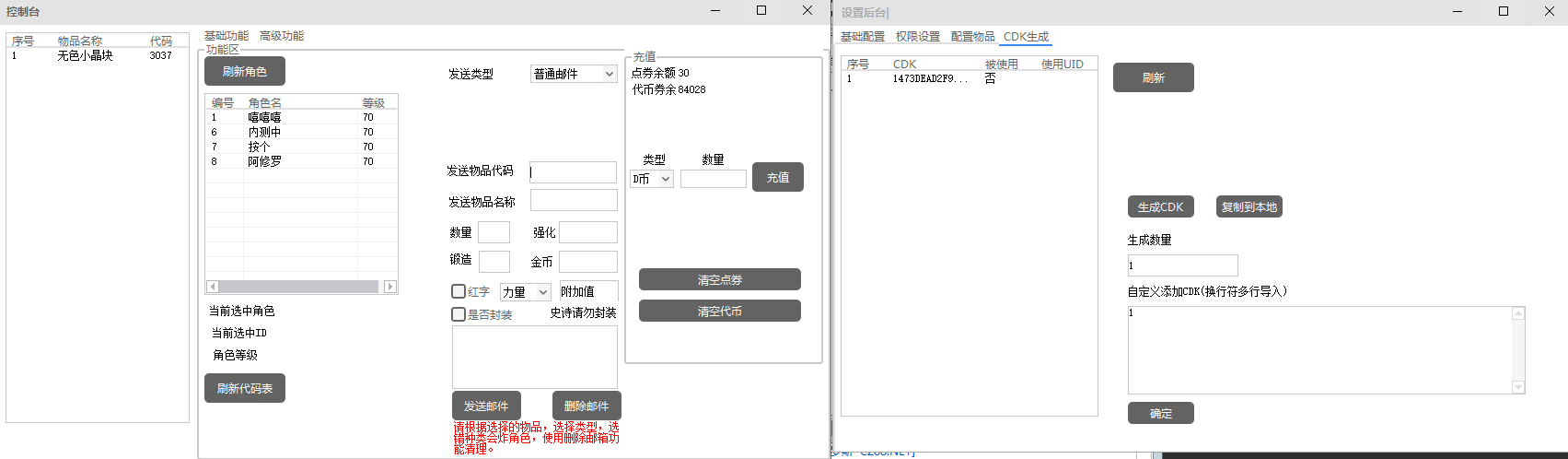Open the 力量 attribute dropdown
1568x459 pixels.
click(525, 292)
